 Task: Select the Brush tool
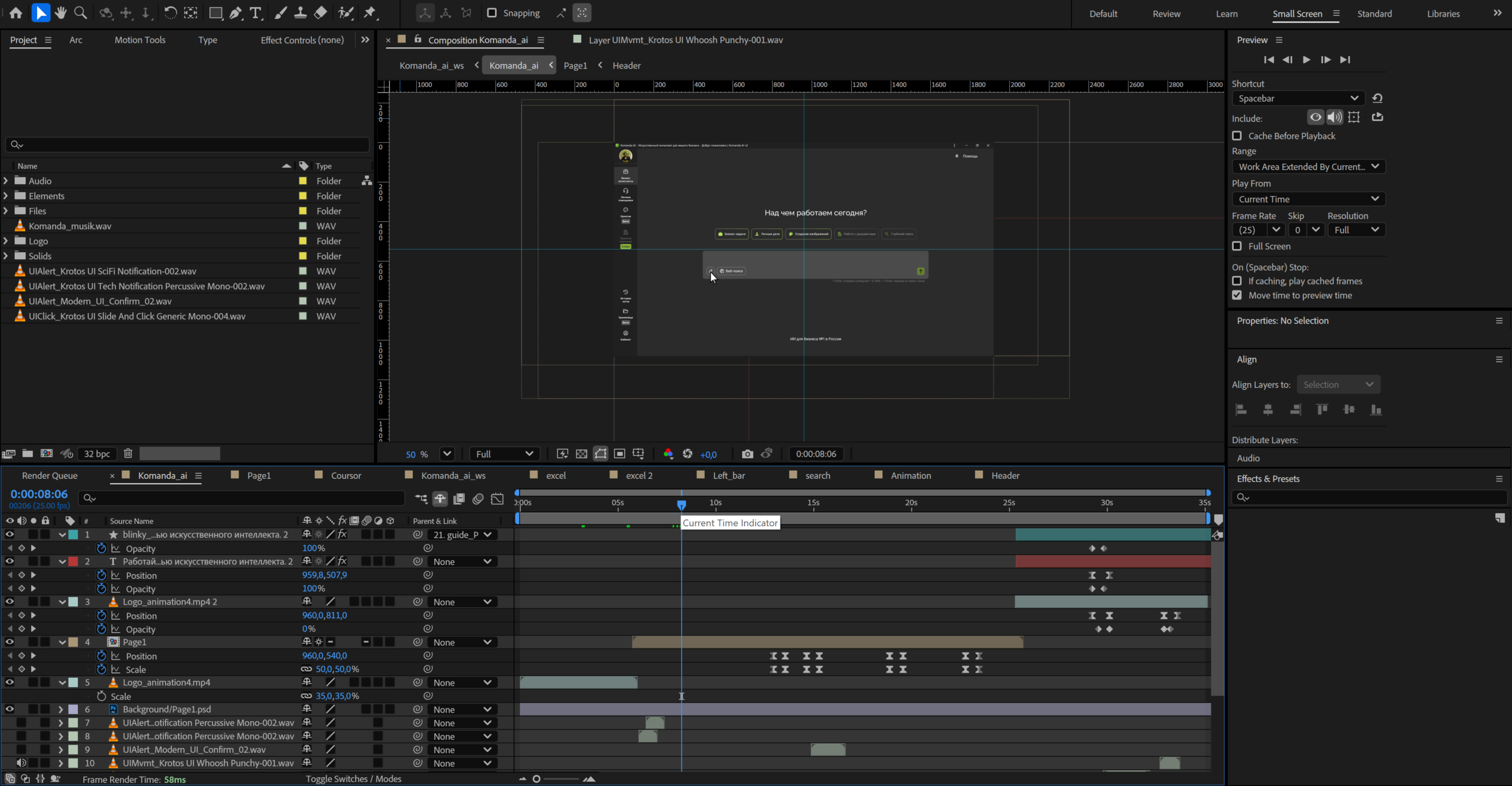pyautogui.click(x=281, y=12)
